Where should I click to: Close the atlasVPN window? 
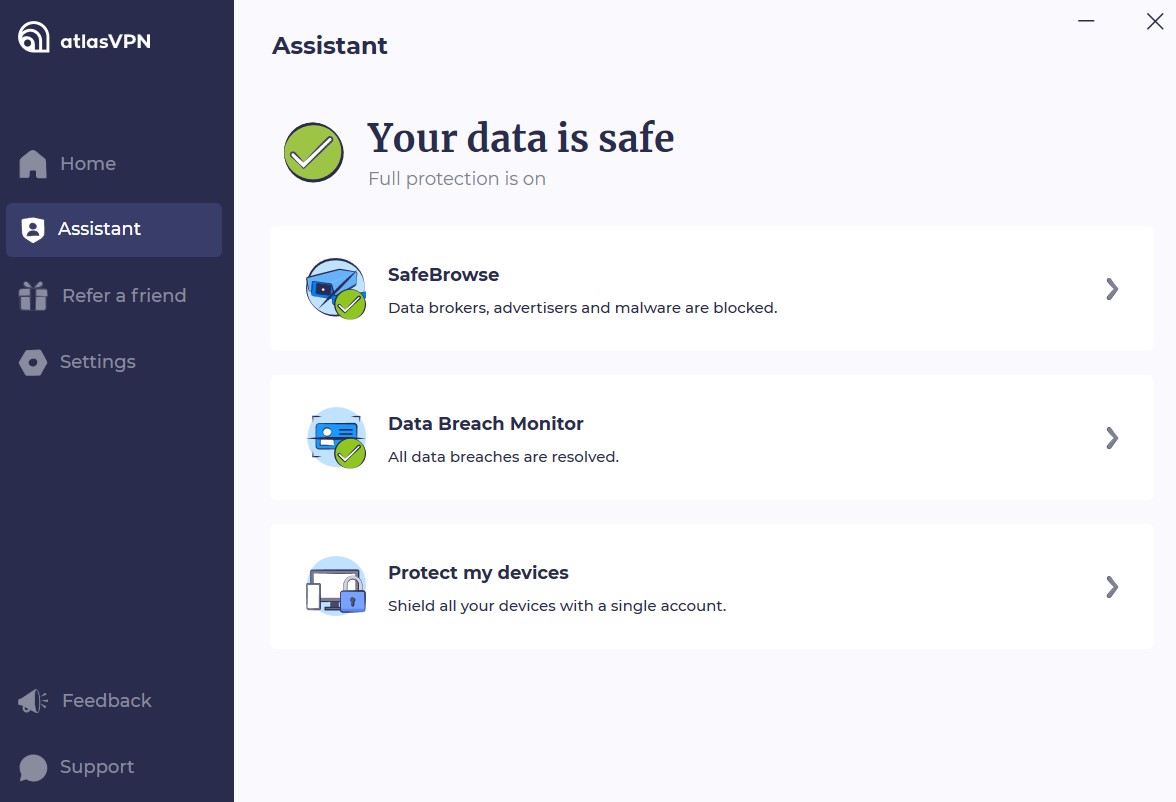point(1155,21)
